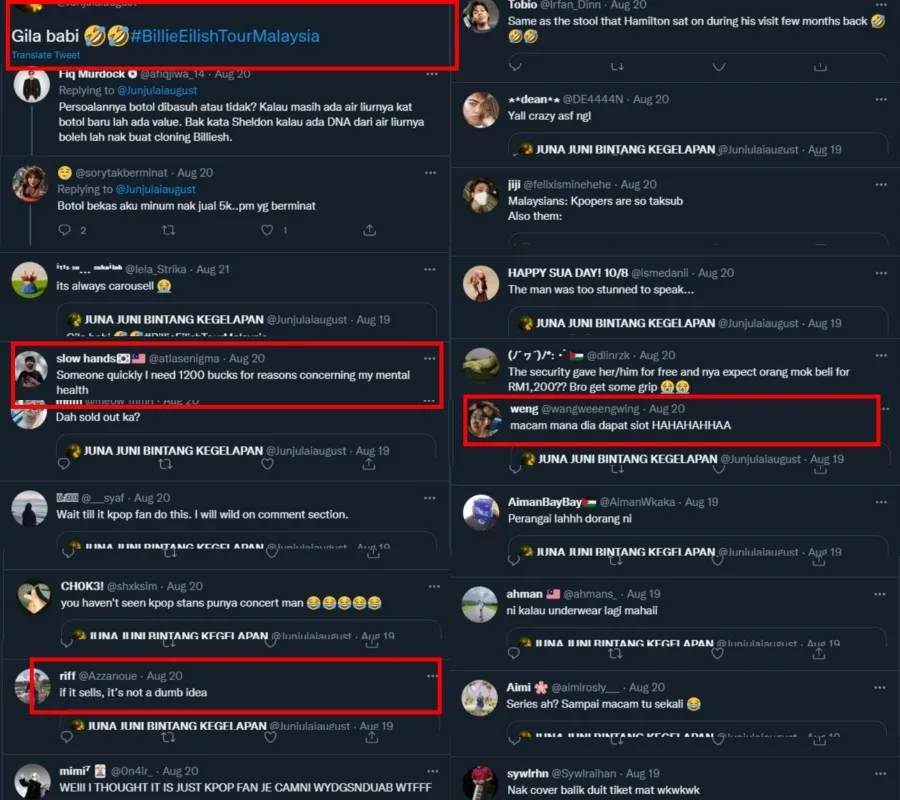
Task: Like the ahman underwear lagi mahal tweet
Action: click(x=717, y=653)
